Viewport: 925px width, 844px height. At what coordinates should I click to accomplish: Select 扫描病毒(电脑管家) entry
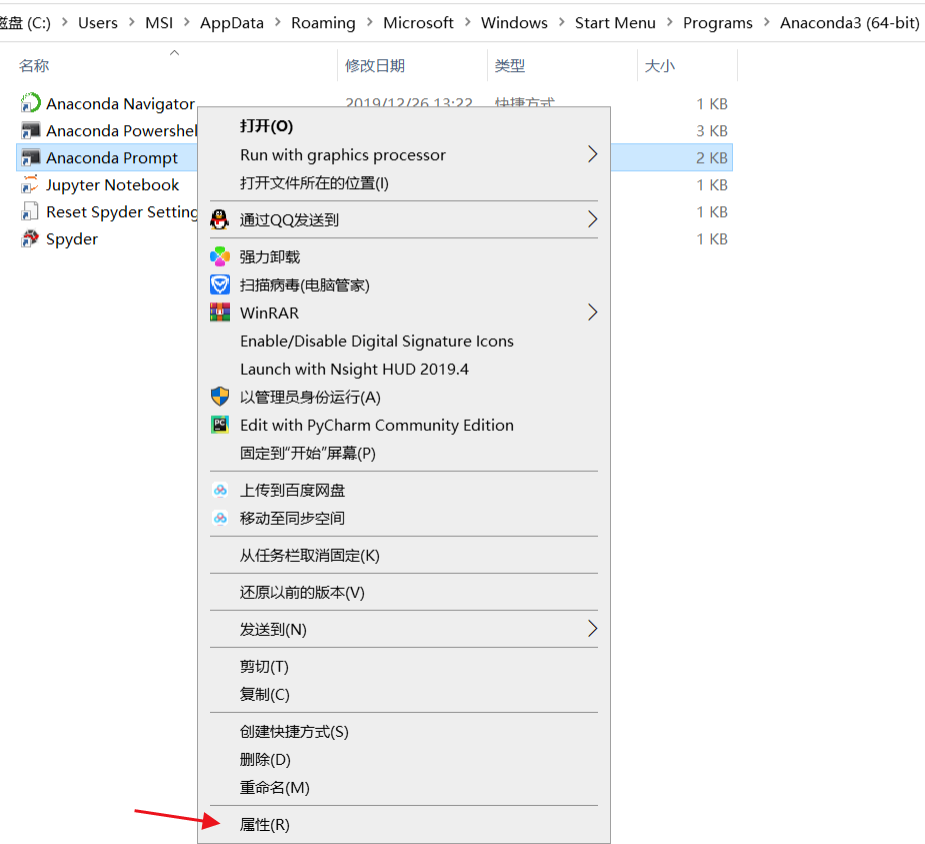click(x=404, y=285)
